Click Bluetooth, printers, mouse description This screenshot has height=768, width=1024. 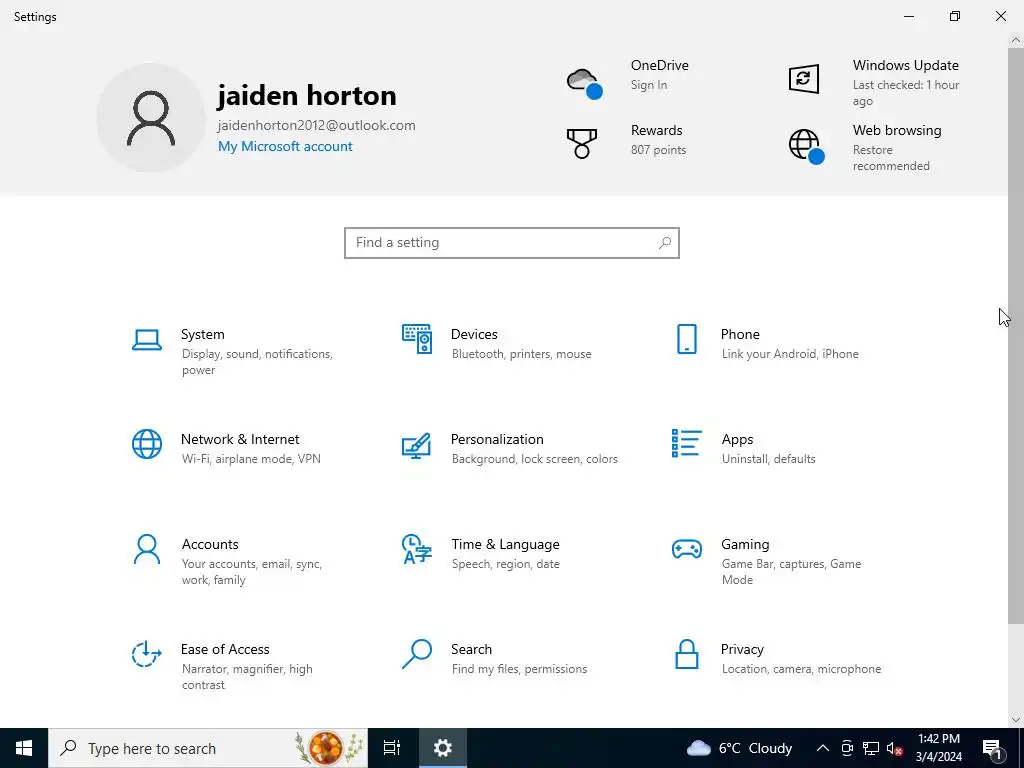(x=521, y=354)
